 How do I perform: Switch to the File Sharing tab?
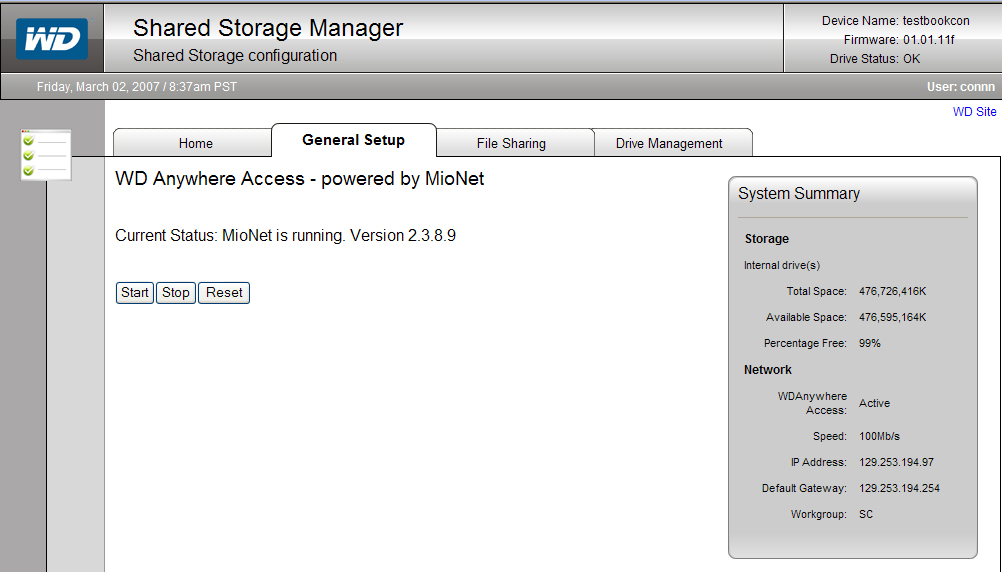point(511,143)
